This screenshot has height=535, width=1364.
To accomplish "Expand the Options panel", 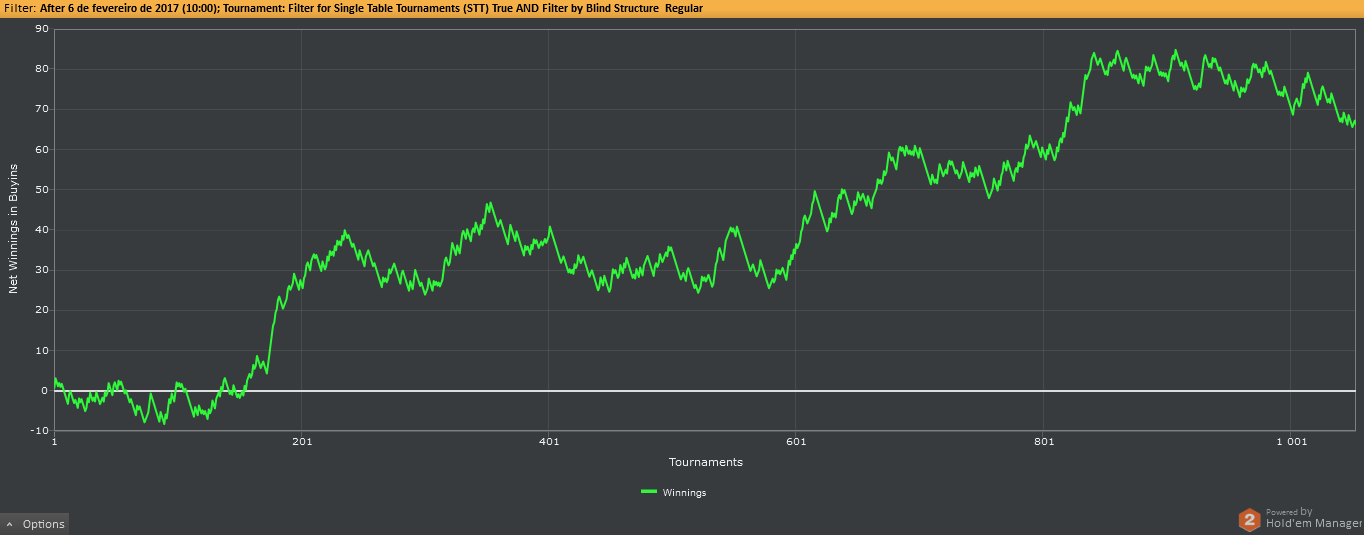I will tap(35, 524).
